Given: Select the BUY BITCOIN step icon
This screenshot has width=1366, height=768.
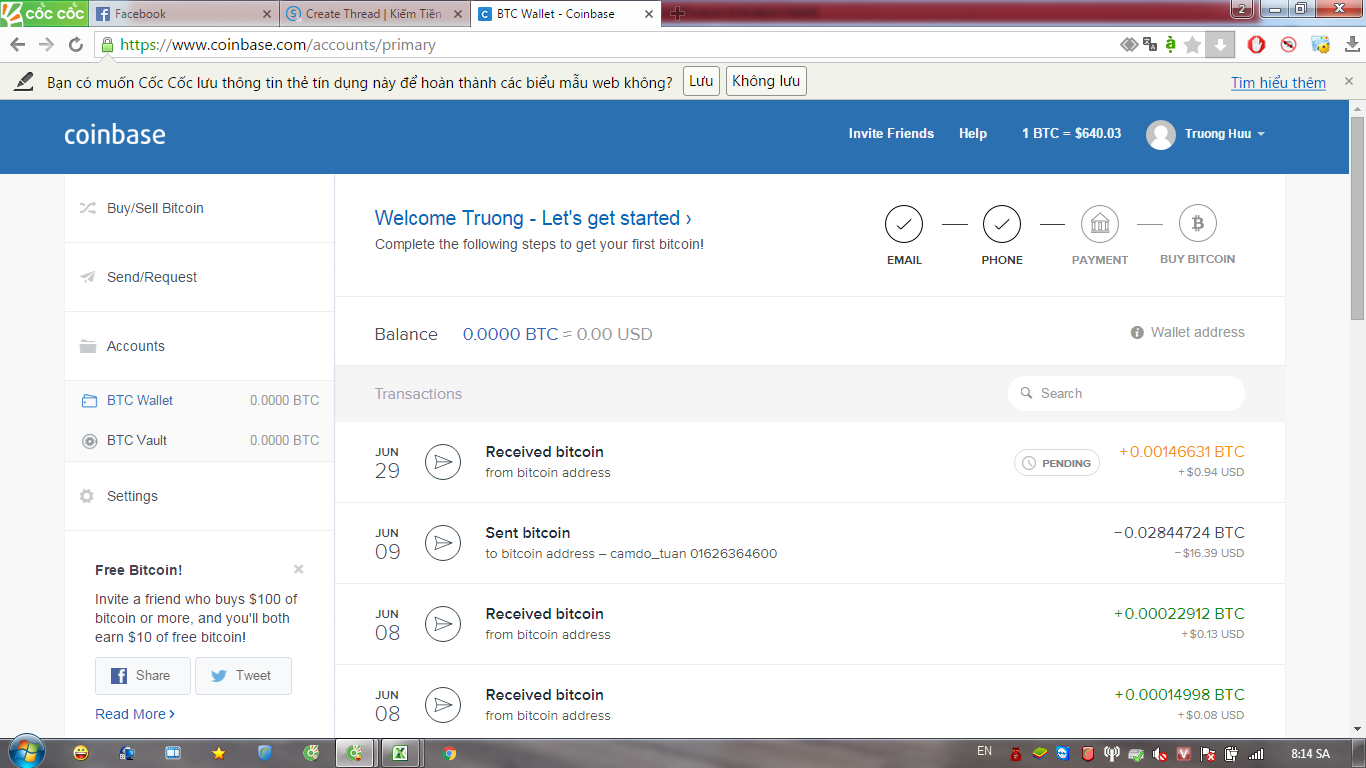Looking at the screenshot, I should (x=1198, y=224).
